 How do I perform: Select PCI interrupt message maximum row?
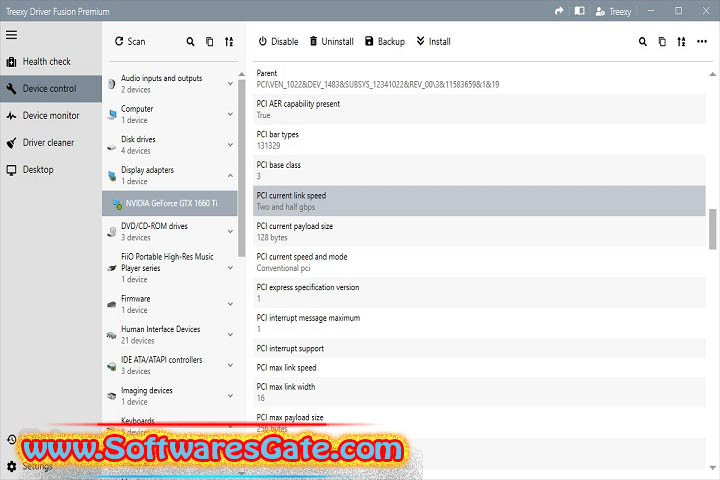(479, 323)
